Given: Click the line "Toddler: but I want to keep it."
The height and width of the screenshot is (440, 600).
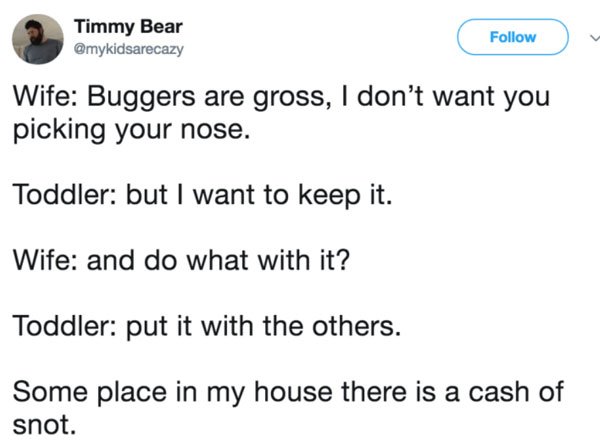Looking at the screenshot, I should (x=202, y=195).
